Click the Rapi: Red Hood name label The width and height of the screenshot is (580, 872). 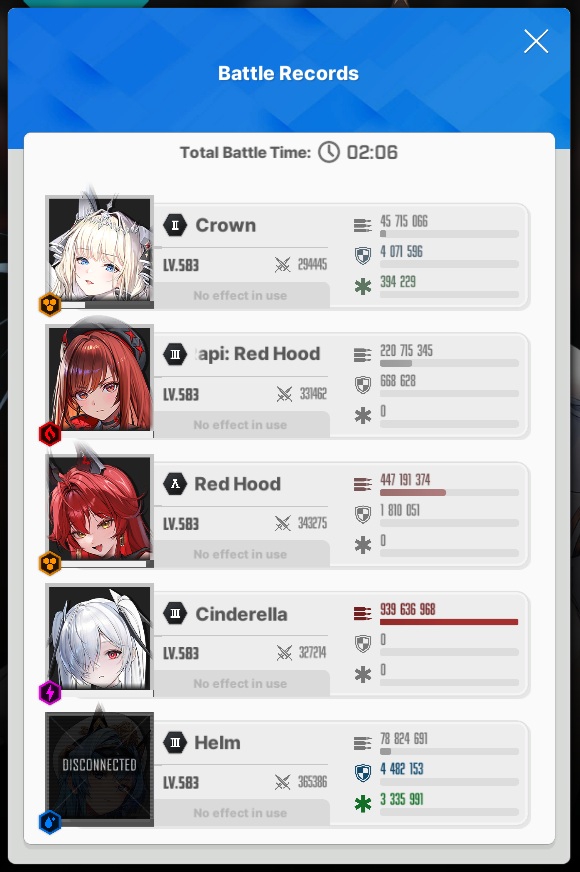tap(257, 354)
